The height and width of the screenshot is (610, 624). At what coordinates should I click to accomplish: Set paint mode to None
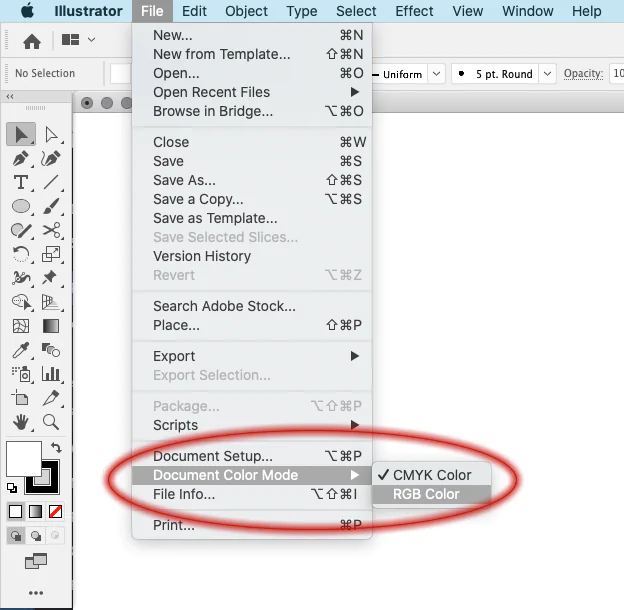[55, 511]
